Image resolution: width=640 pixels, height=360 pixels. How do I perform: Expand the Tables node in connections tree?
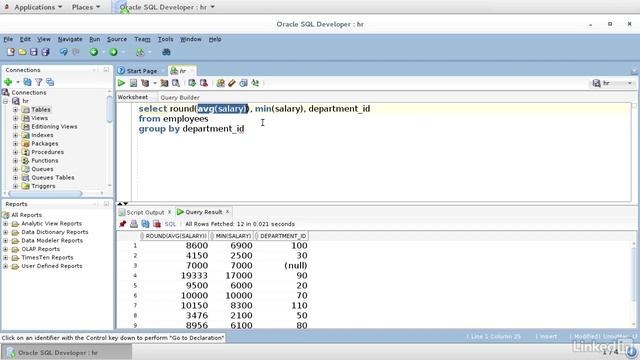[15, 109]
